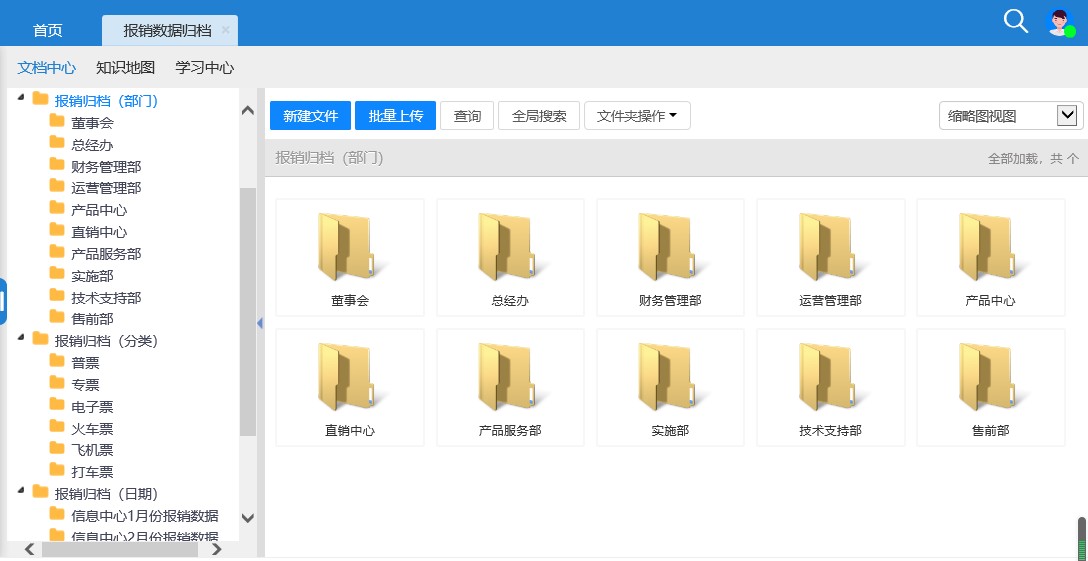Collapse the 报销归档（分类） tree node
This screenshot has width=1088, height=561.
coord(22,339)
